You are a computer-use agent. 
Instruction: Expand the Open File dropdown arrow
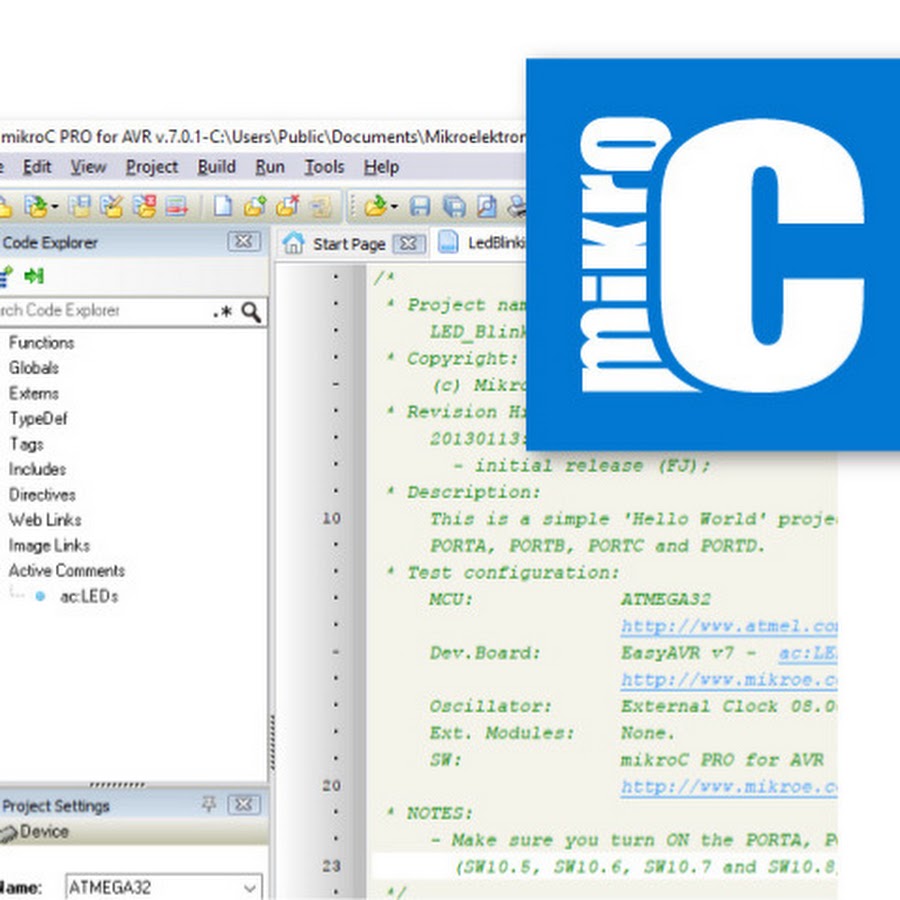coord(394,207)
